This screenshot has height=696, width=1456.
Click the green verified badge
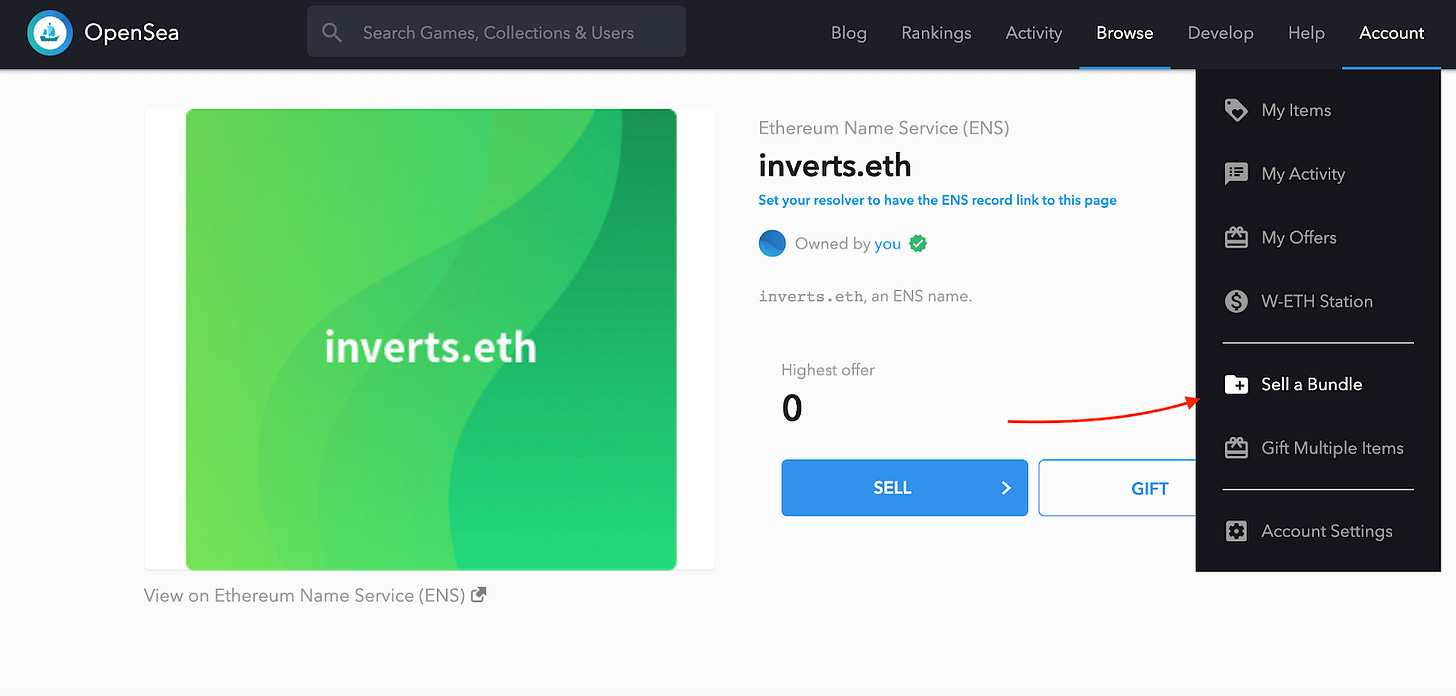(918, 243)
